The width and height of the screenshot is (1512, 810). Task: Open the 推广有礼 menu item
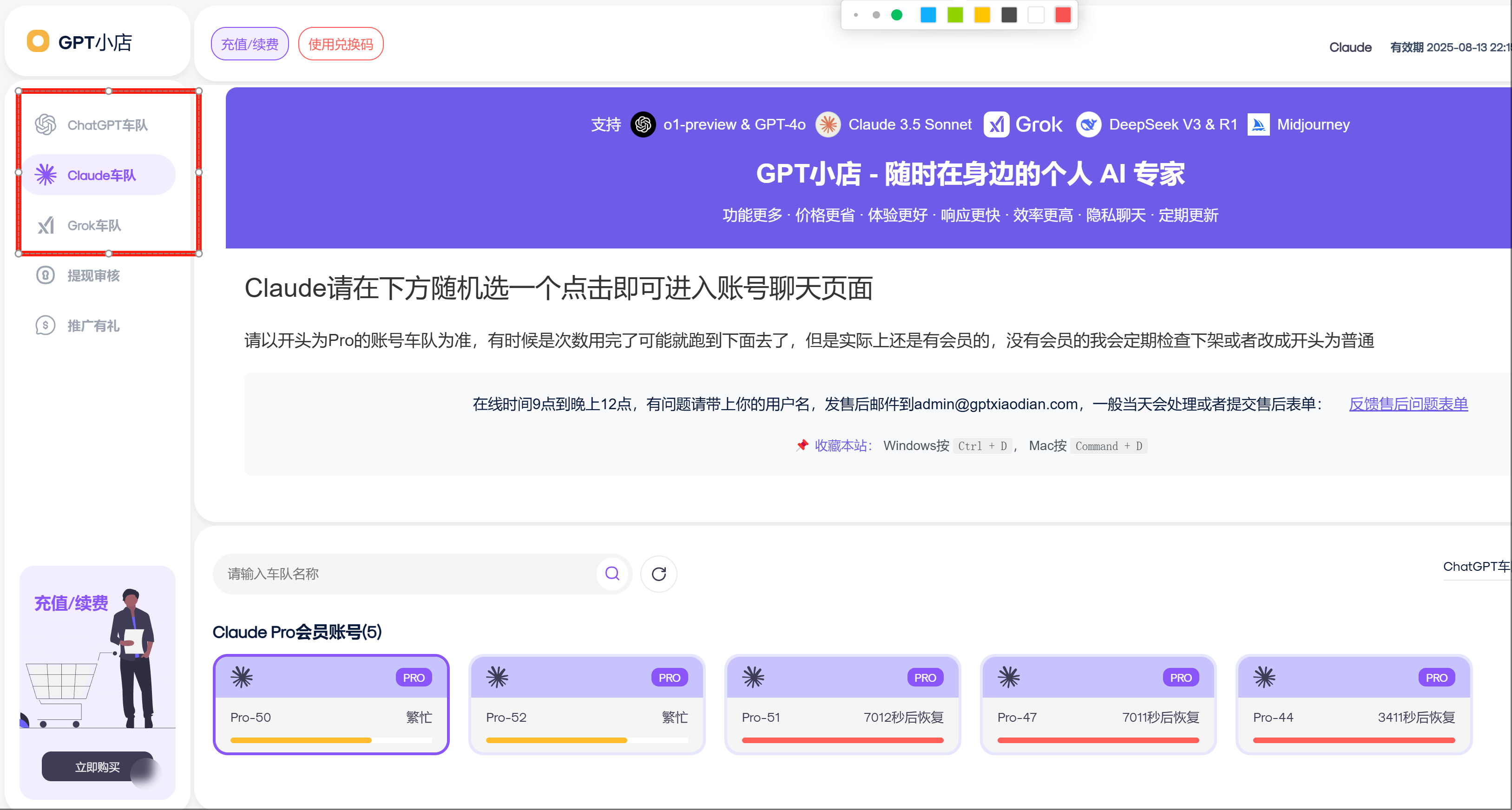point(99,326)
